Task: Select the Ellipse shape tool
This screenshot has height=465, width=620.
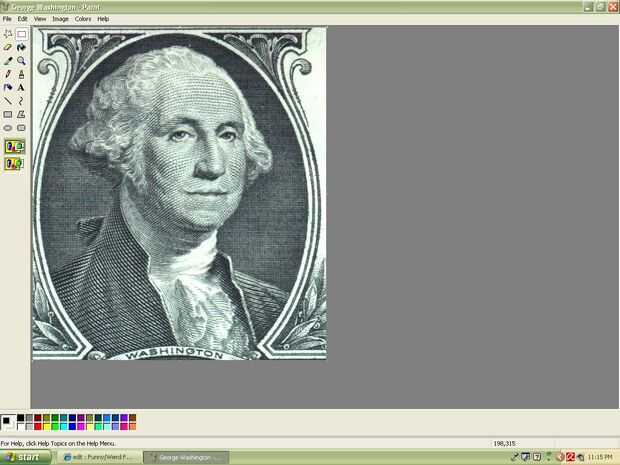Action: (8, 128)
